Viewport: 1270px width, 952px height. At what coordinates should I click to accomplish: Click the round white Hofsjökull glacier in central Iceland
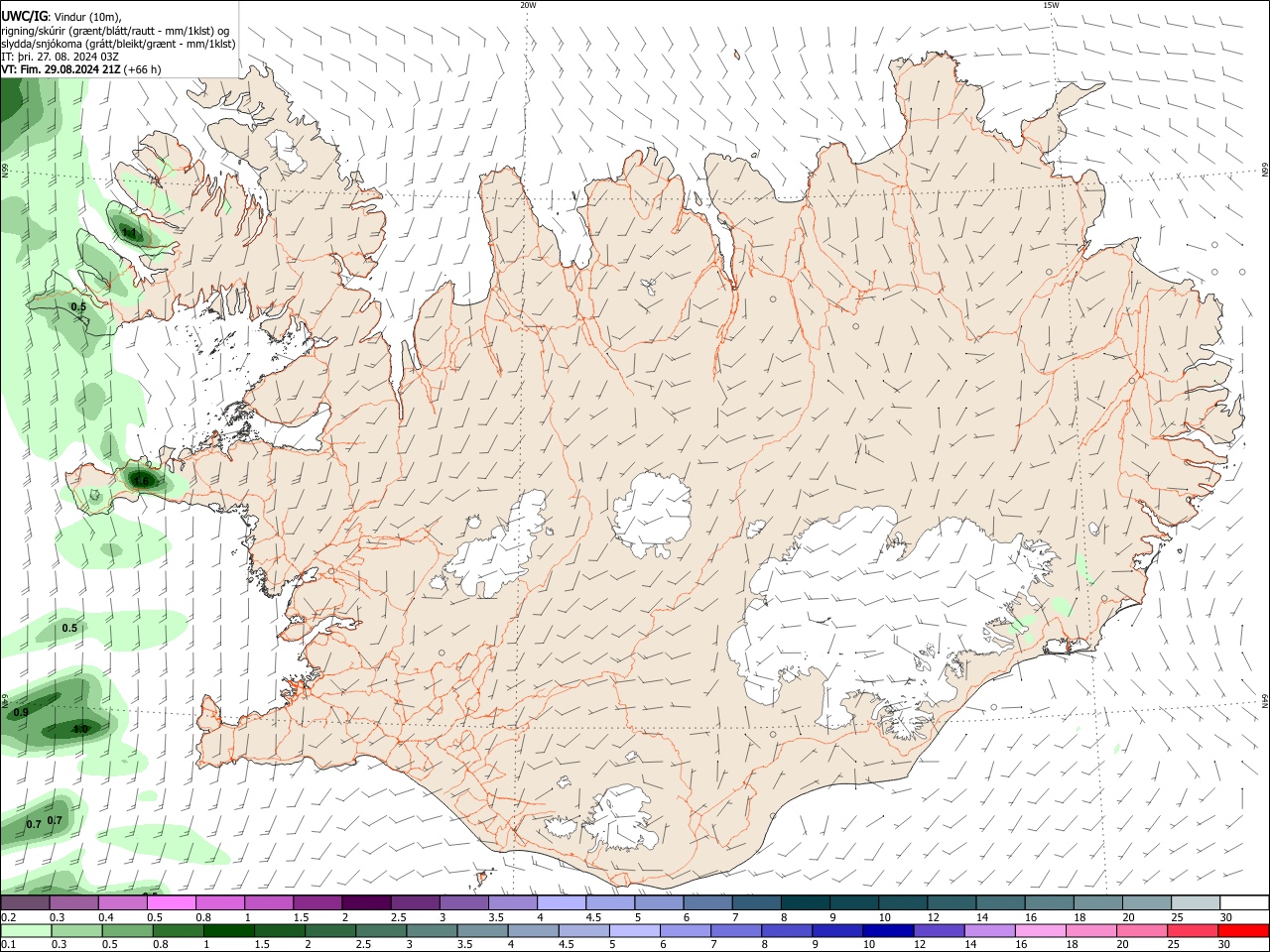click(652, 514)
